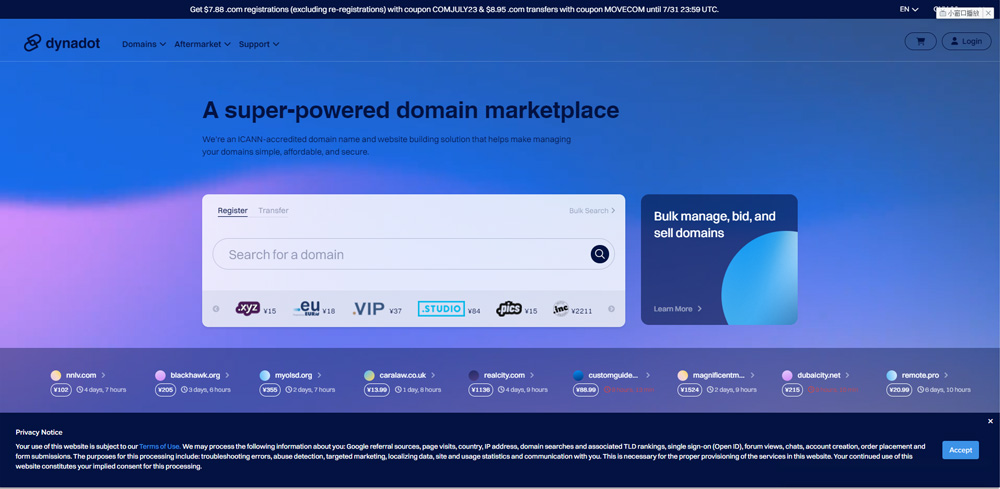
Task: Open the Aftermarket dropdown menu
Action: [202, 44]
